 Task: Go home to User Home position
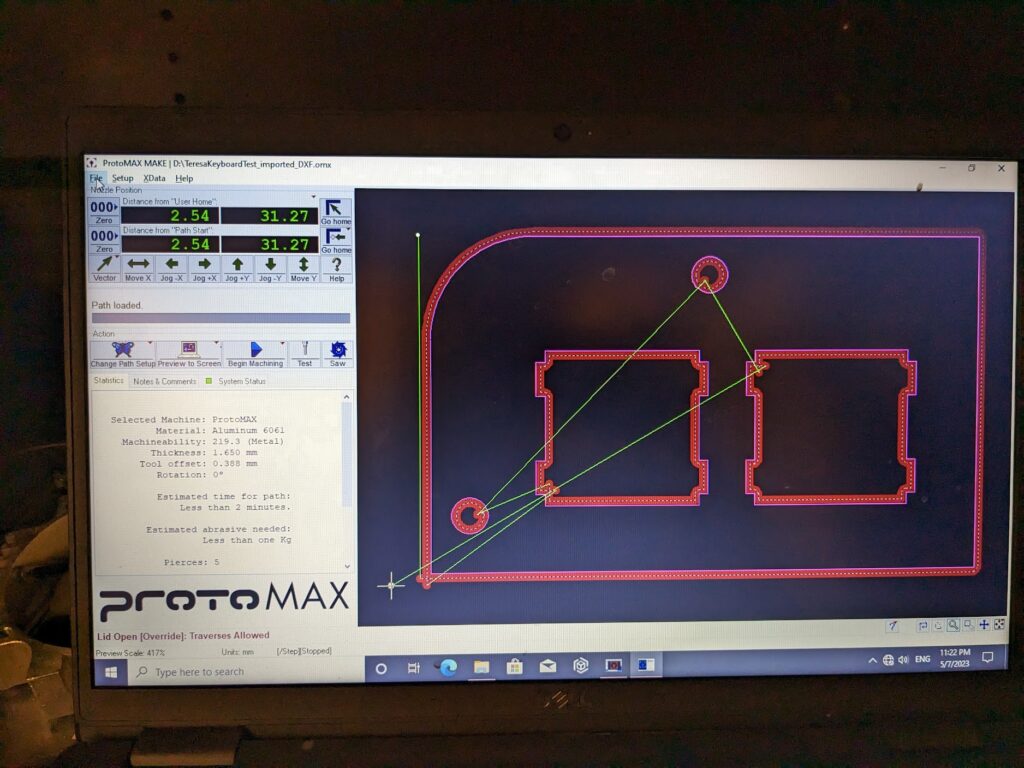click(x=336, y=212)
